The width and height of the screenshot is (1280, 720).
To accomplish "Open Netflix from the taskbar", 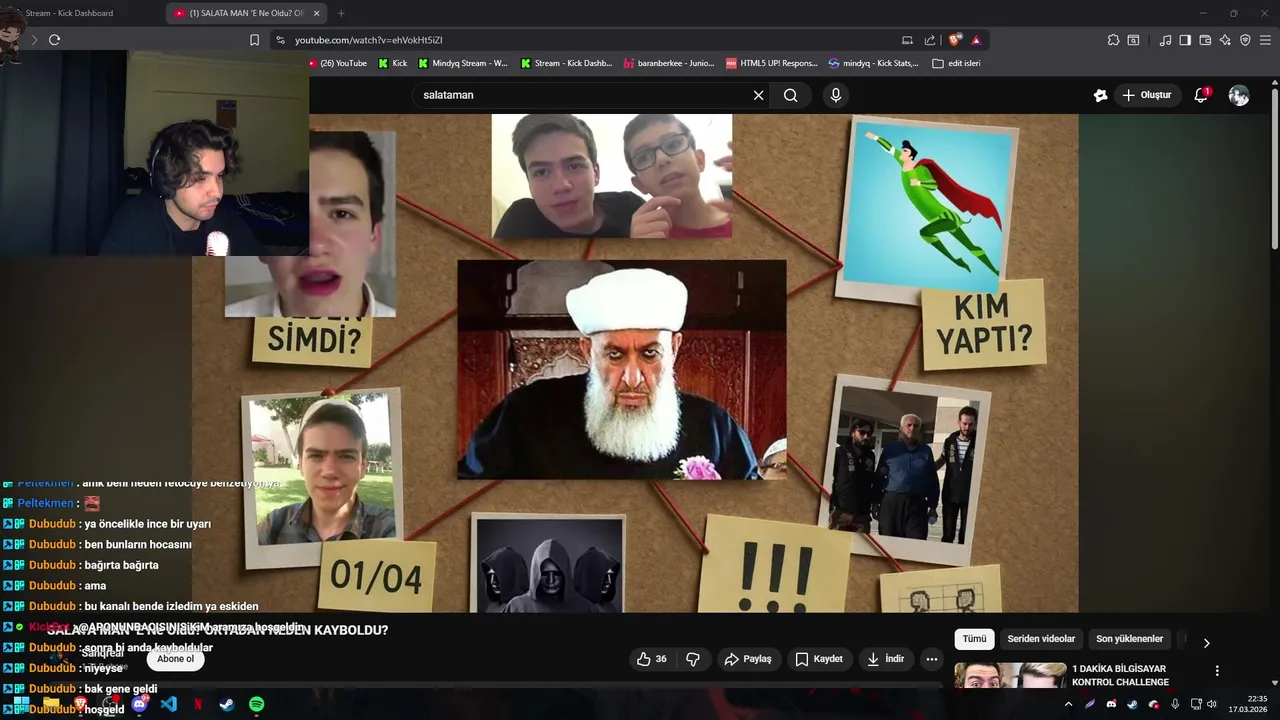I will (x=198, y=705).
